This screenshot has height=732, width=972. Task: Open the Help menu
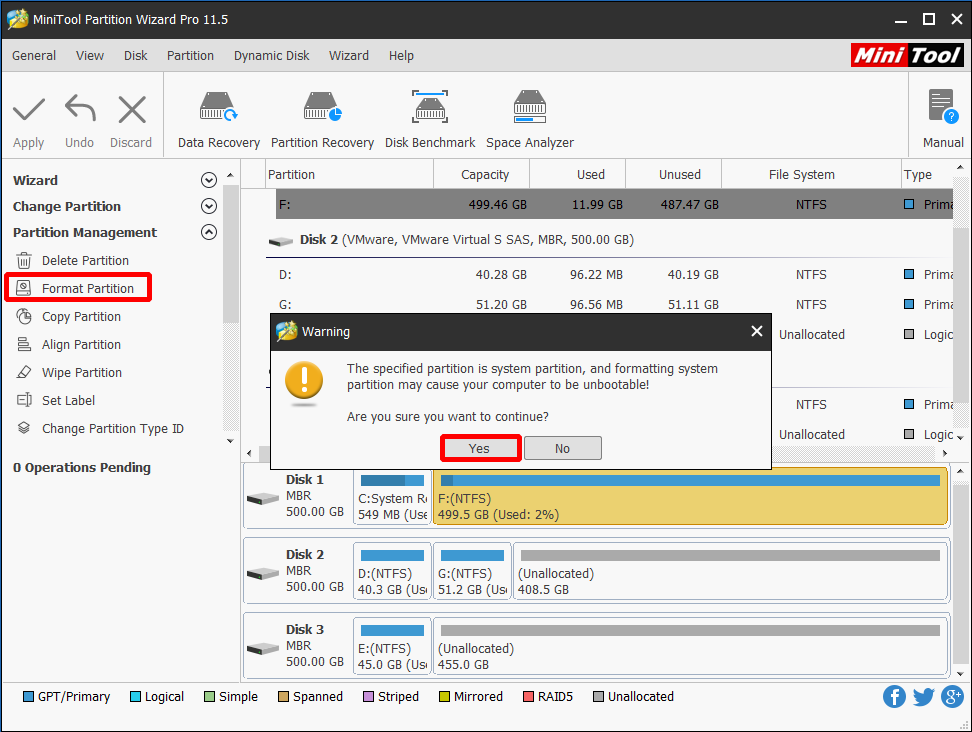pos(401,56)
